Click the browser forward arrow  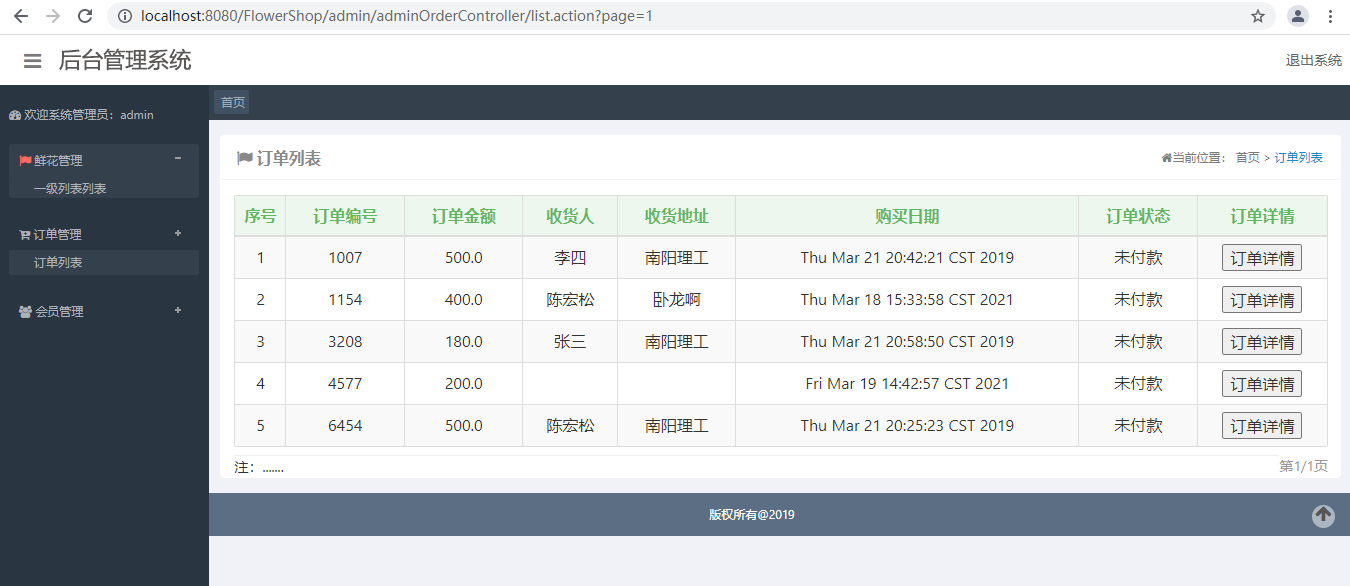pyautogui.click(x=53, y=16)
